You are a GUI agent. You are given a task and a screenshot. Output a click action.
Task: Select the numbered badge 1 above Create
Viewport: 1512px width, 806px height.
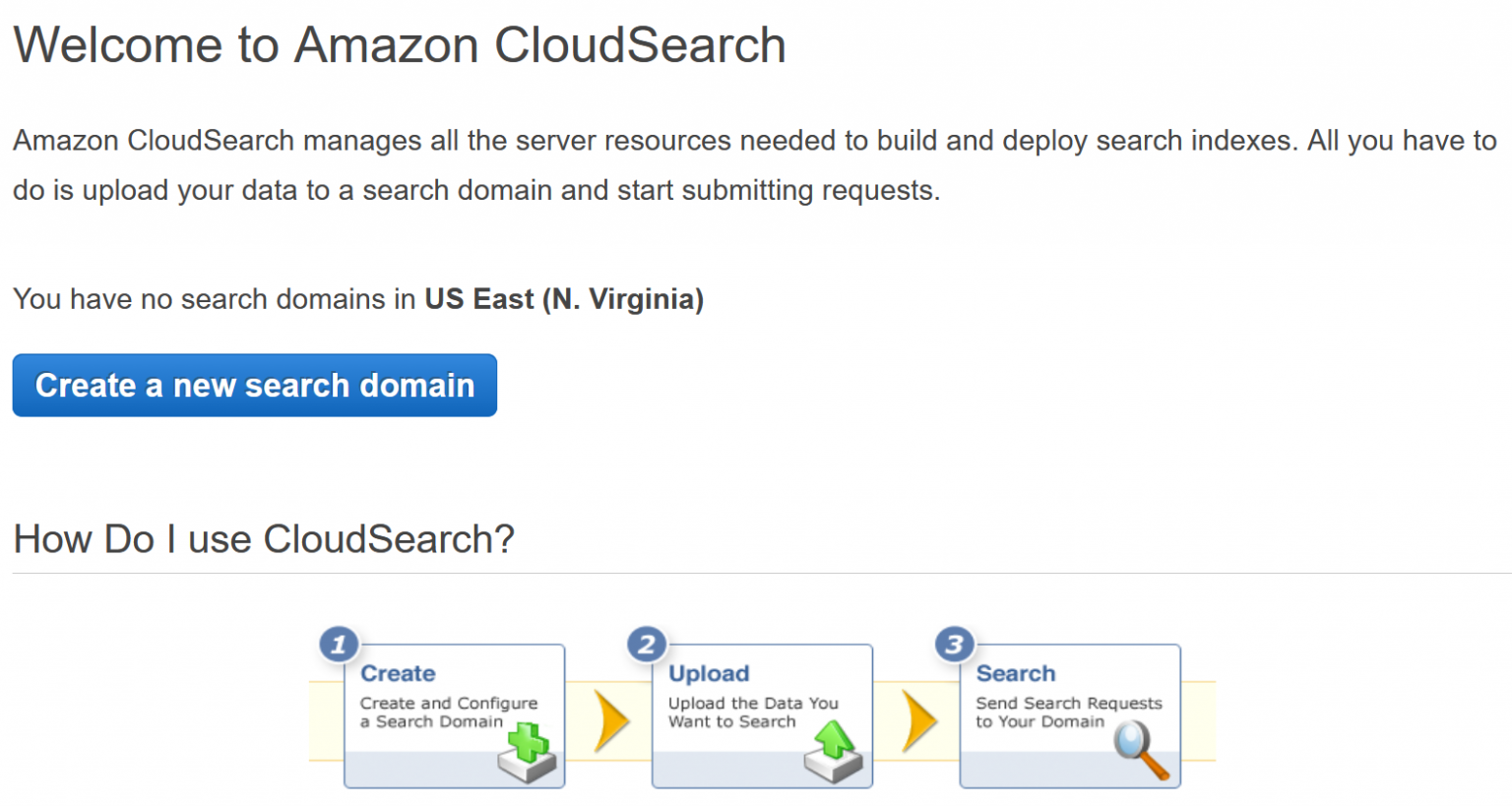pos(339,645)
